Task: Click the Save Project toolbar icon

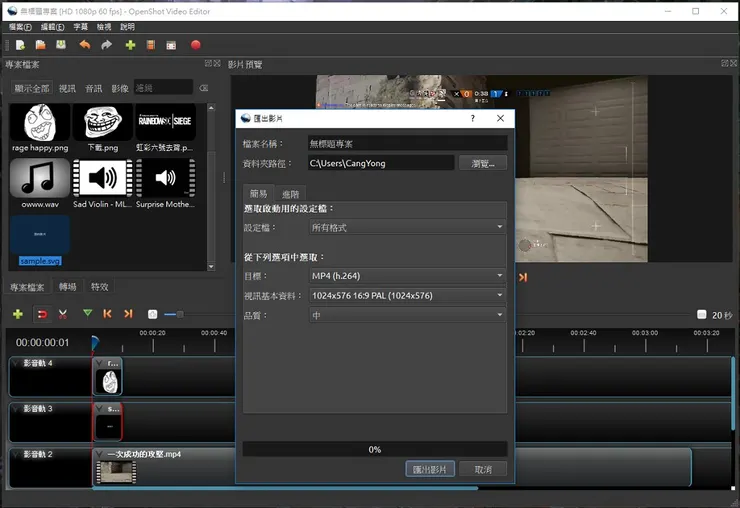Action: pos(61,45)
